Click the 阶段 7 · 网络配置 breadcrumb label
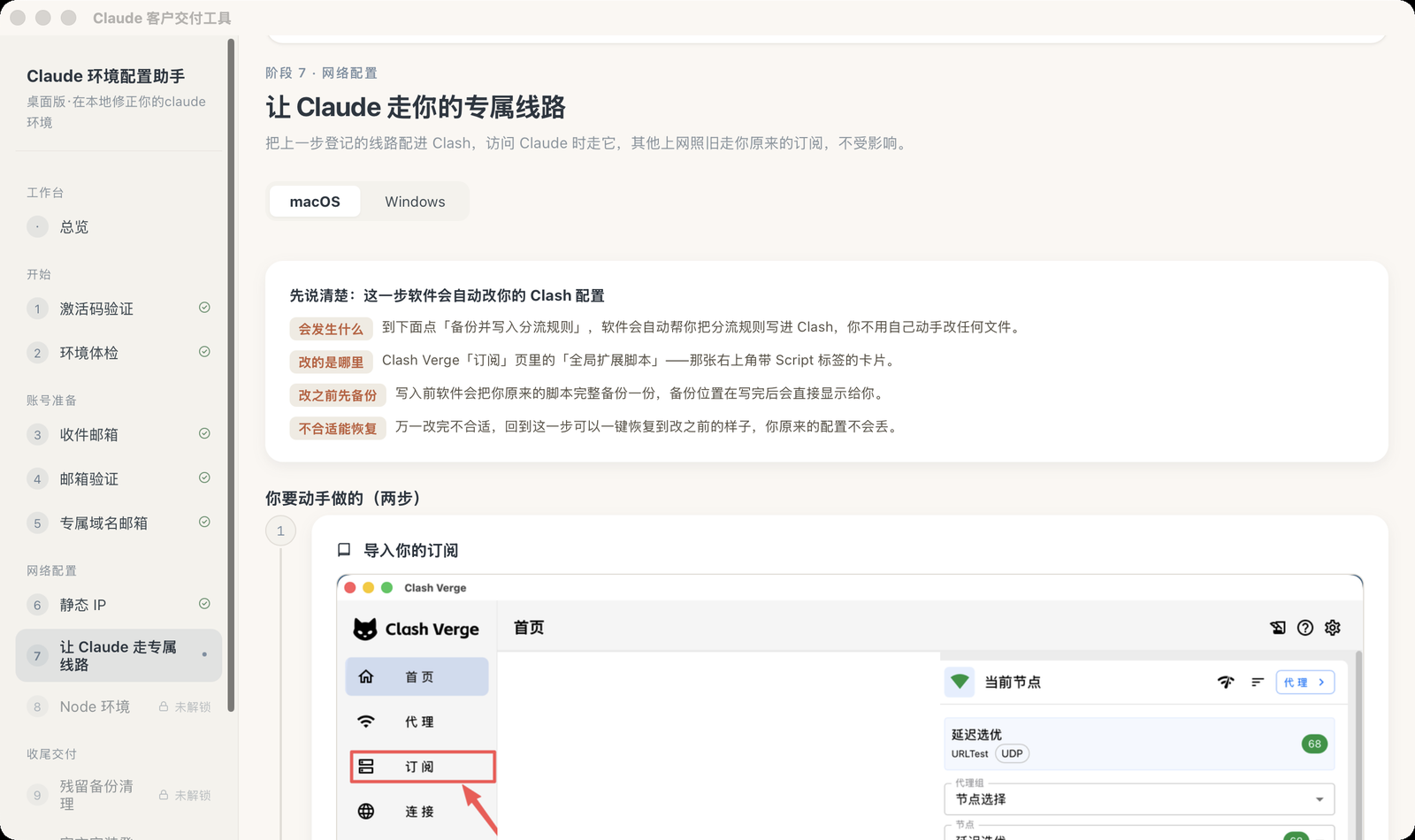The width and height of the screenshot is (1415, 840). coord(321,73)
